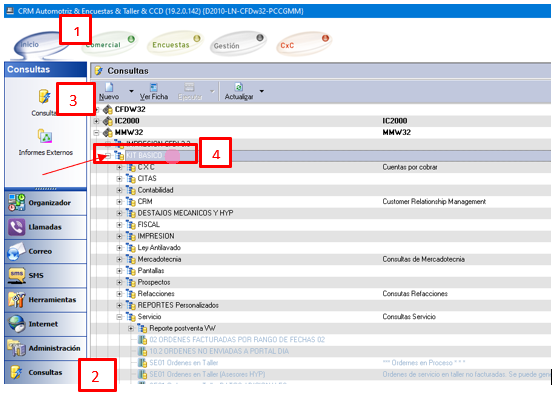Image resolution: width=556 pixels, height=393 pixels.
Task: Click Consultas Refacciones description text
Action: [x=415, y=294]
